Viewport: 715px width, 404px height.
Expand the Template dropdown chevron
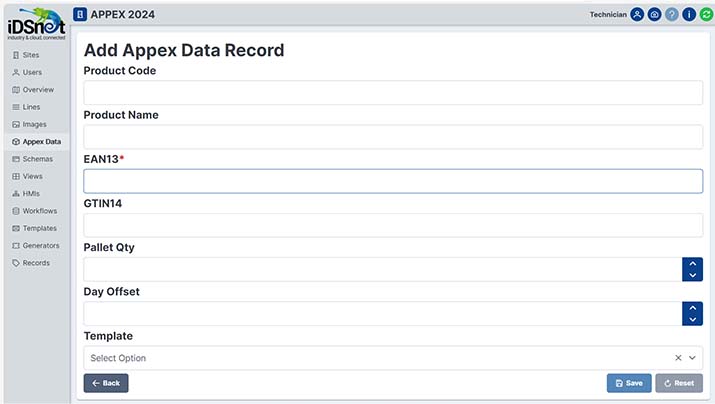[692, 358]
